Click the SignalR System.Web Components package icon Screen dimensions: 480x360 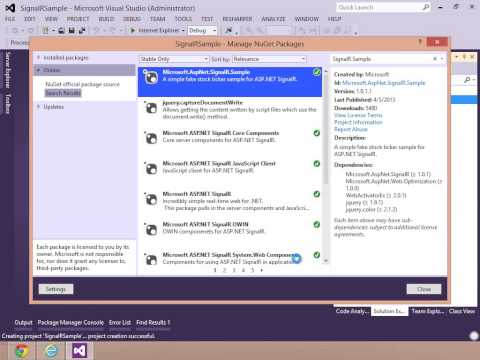151,260
